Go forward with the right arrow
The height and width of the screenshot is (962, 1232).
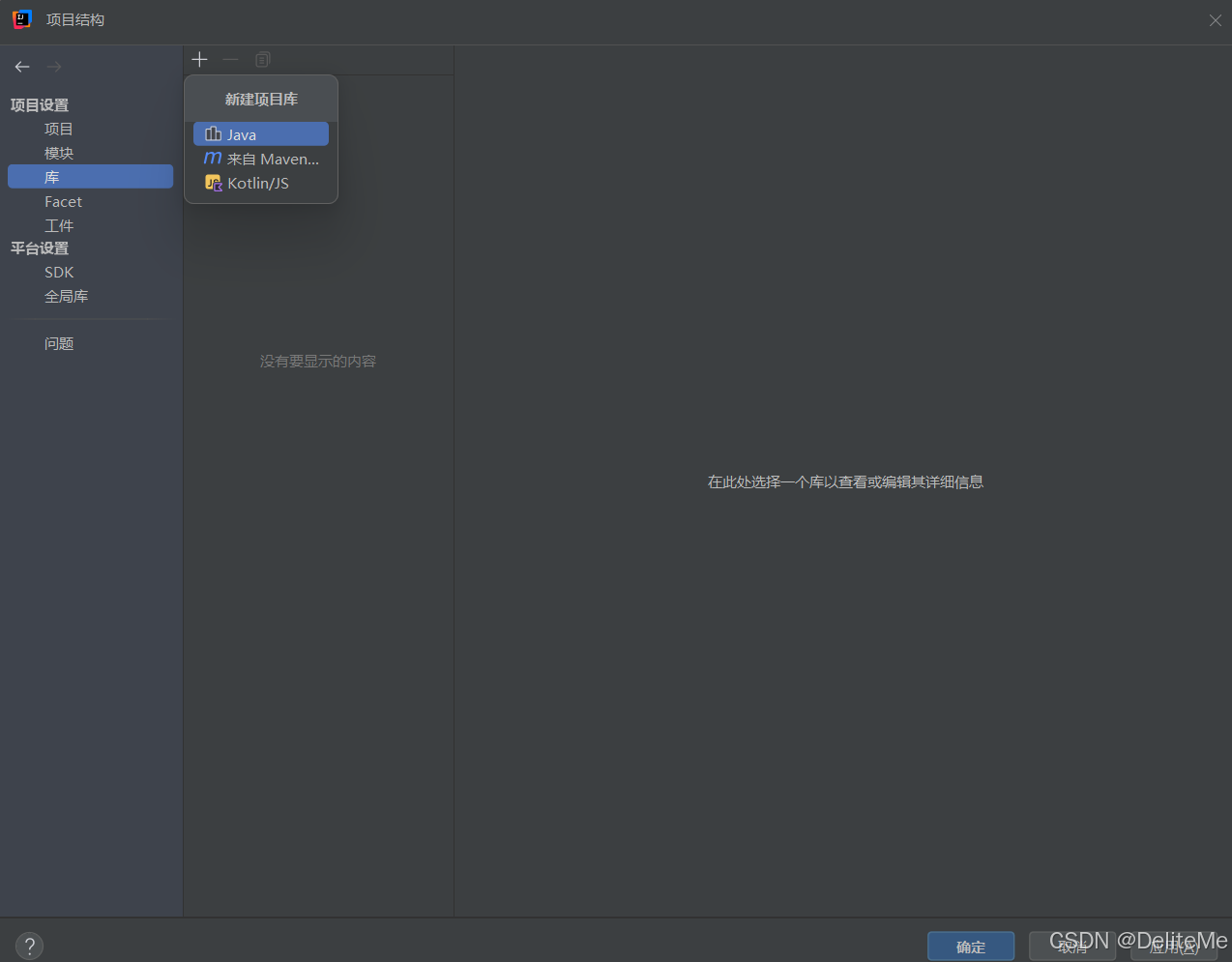coord(54,67)
